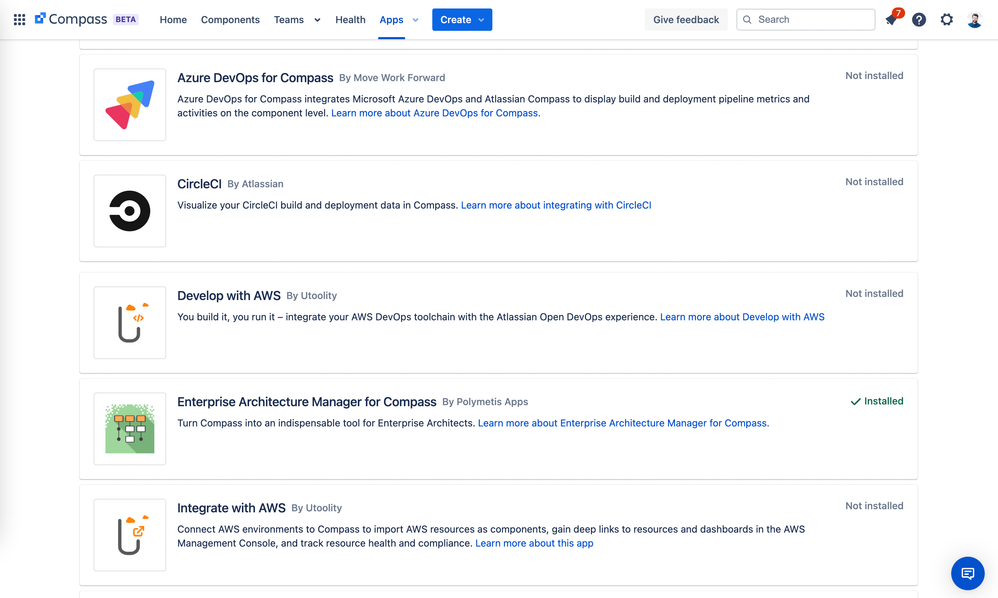Select the Apps menu item
998x598 pixels.
click(x=391, y=20)
